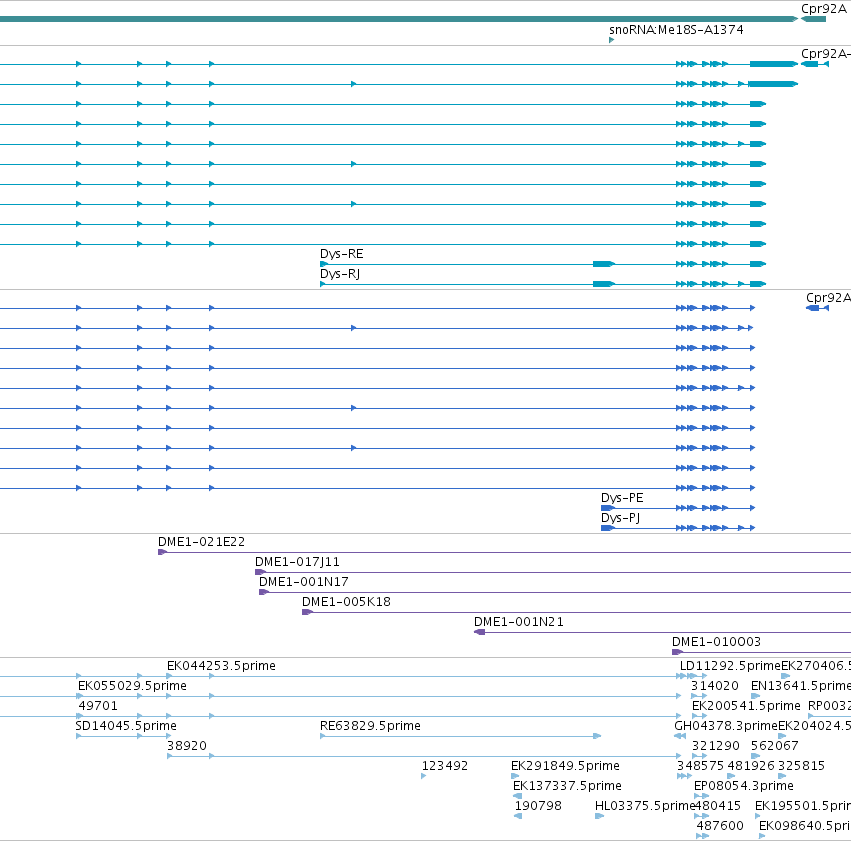Open the RE63829.5prime EST label
Screen dimensions: 851x841
pos(370,726)
